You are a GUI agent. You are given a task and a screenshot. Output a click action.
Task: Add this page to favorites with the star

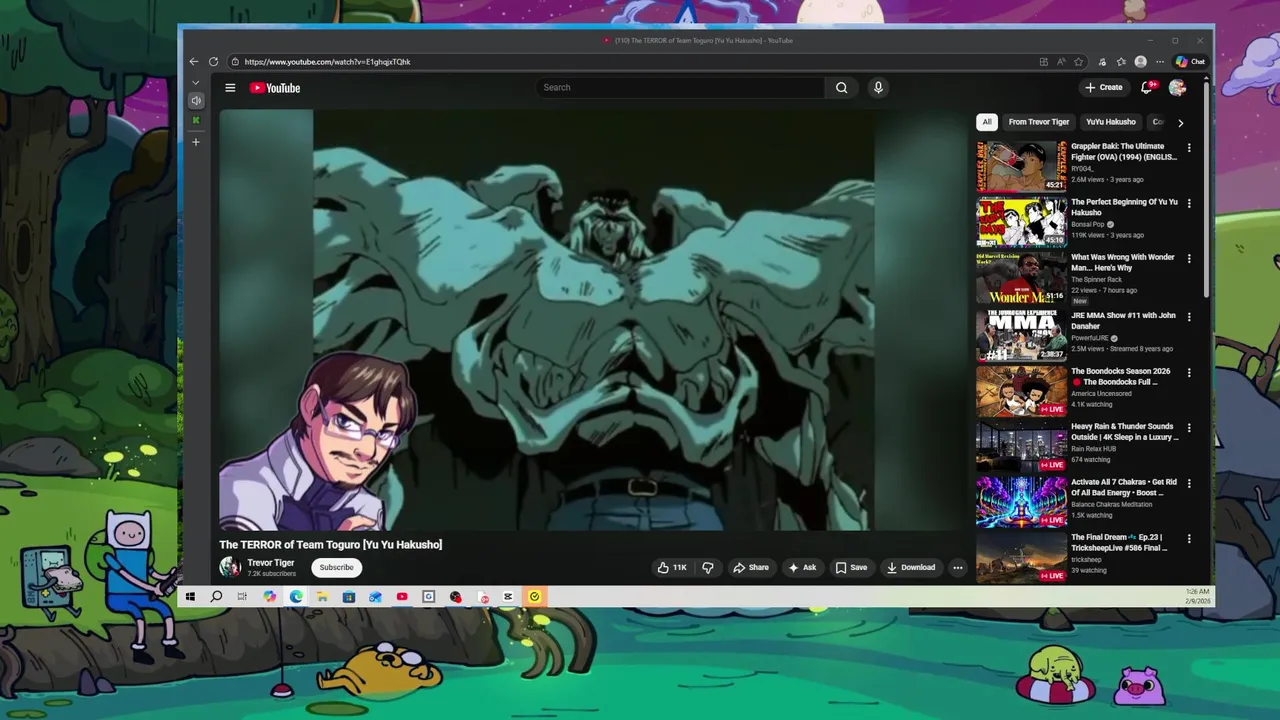1078,62
